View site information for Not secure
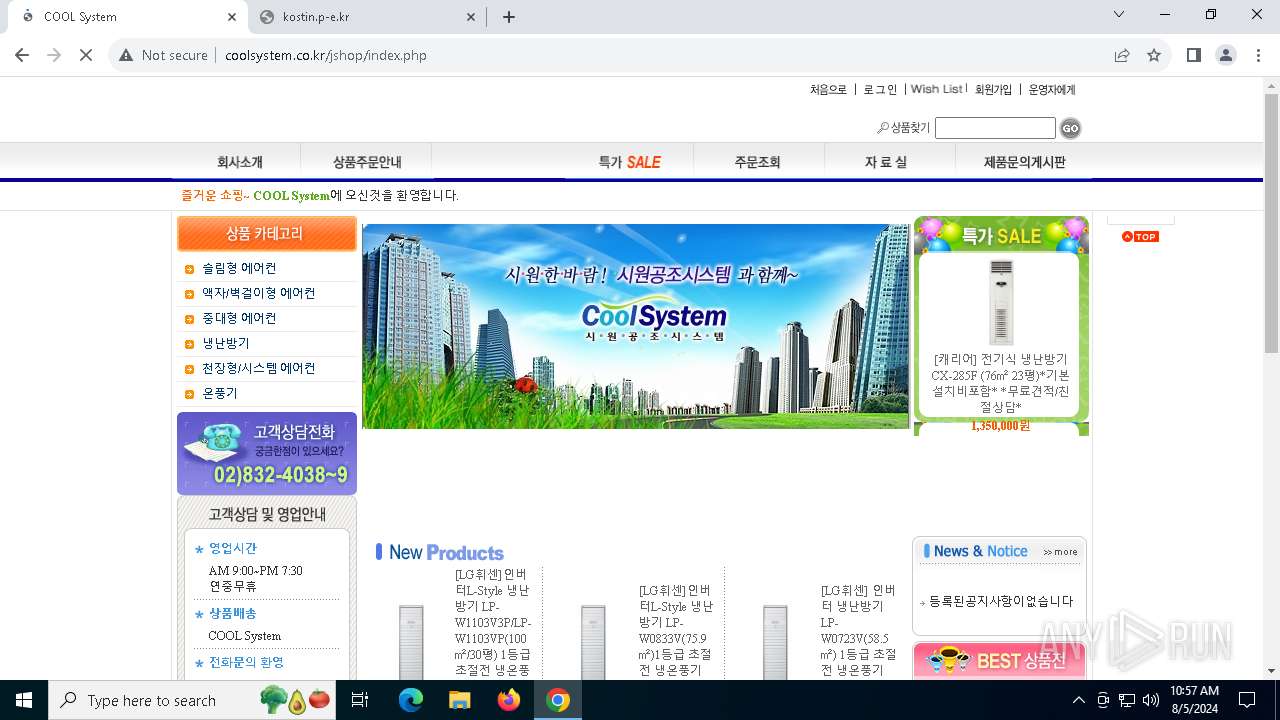The height and width of the screenshot is (720, 1280). click(x=164, y=55)
